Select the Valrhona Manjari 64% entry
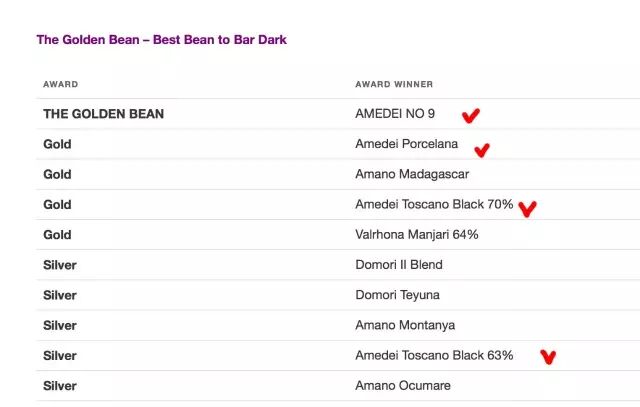640x407 pixels. [417, 235]
